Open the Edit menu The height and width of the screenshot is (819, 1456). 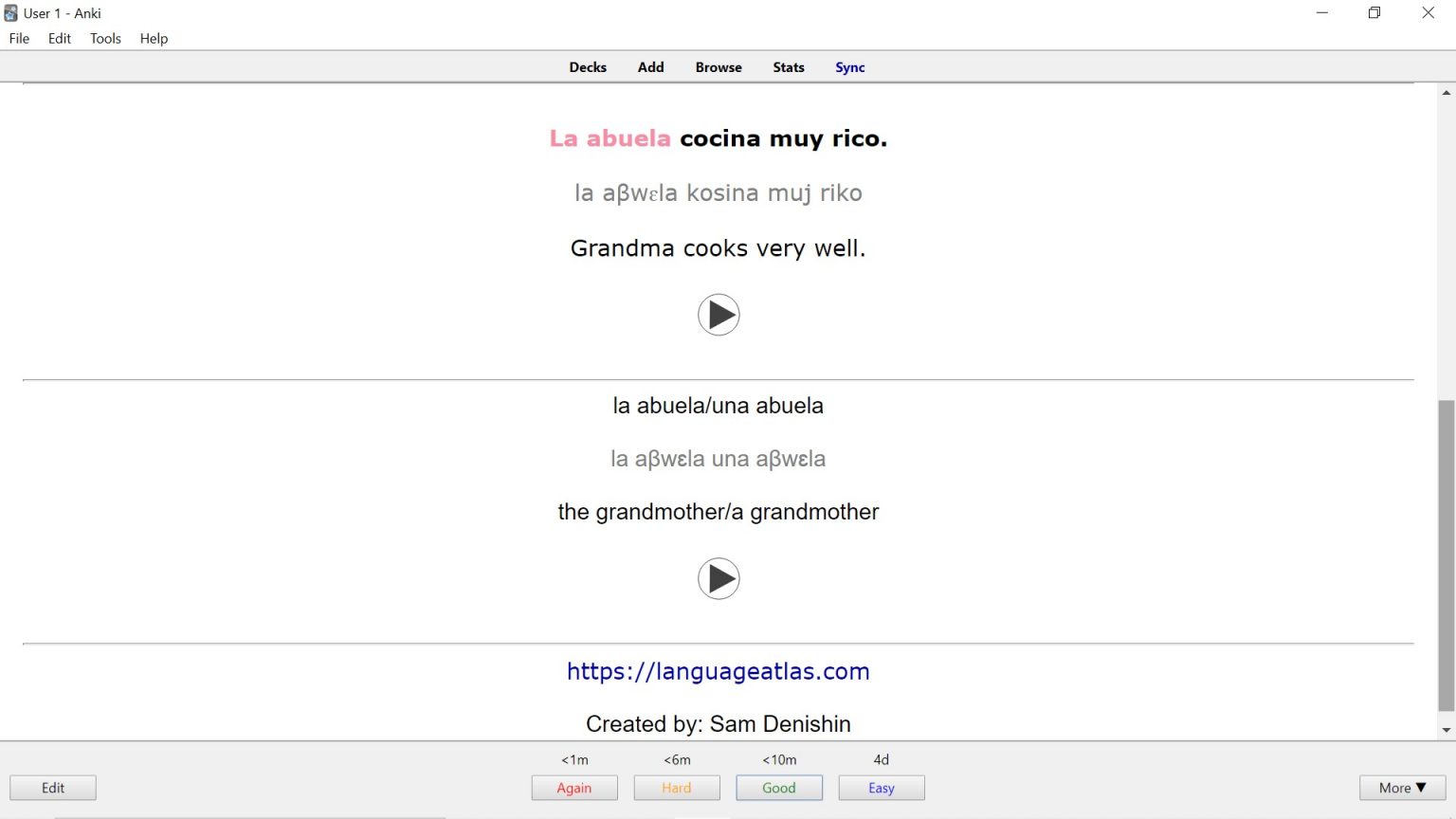(59, 38)
